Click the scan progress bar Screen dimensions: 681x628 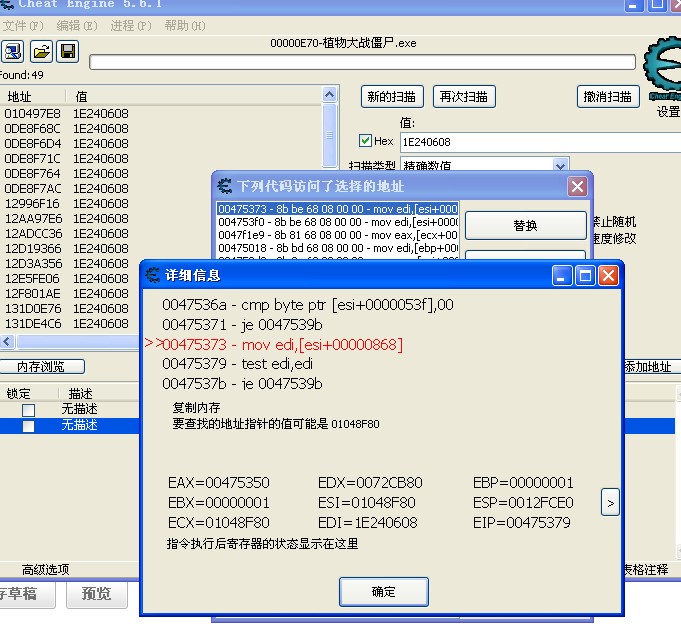(362, 62)
